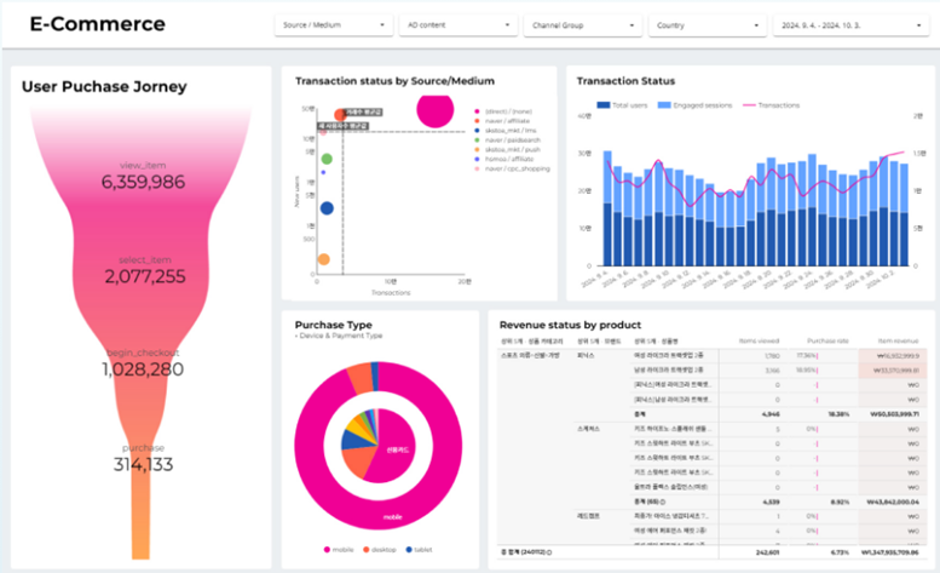Click the purchase stage value 314,133
Screen dimensions: 940x573
143,465
